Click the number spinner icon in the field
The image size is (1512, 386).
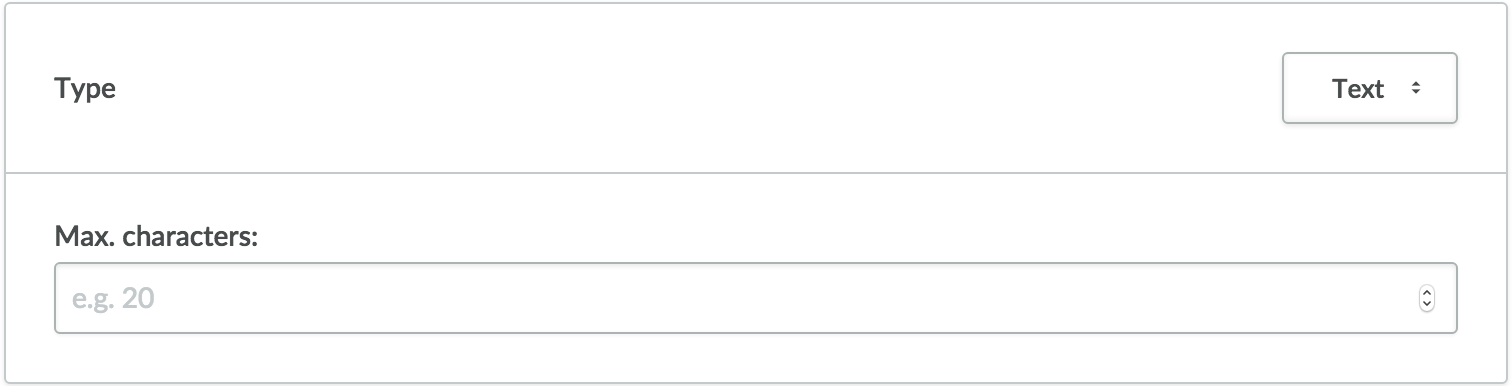click(1427, 298)
